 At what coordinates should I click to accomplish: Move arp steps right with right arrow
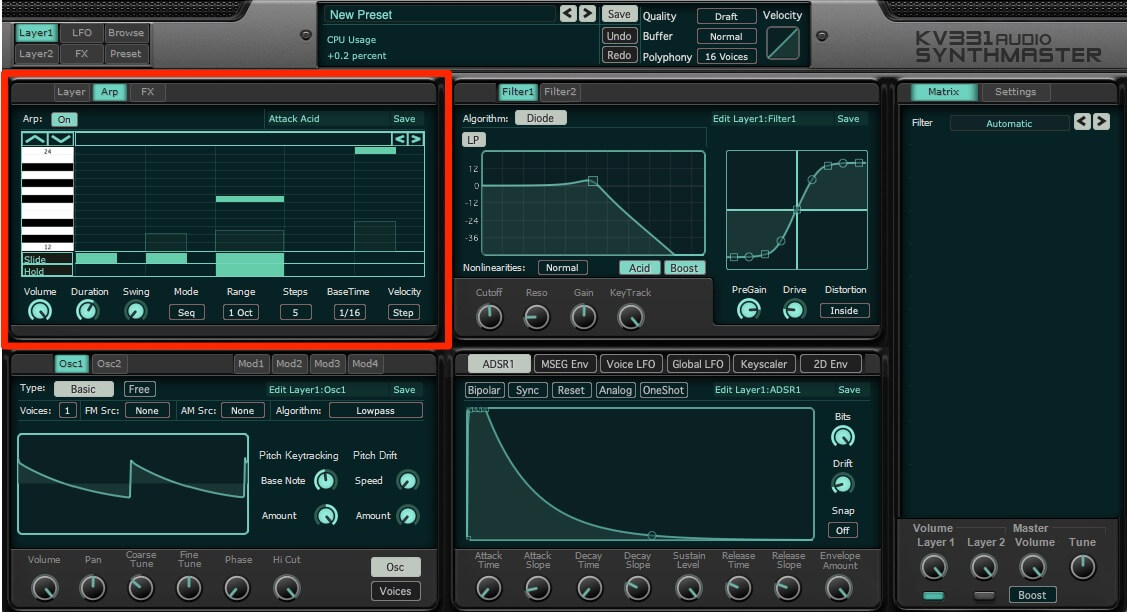415,139
